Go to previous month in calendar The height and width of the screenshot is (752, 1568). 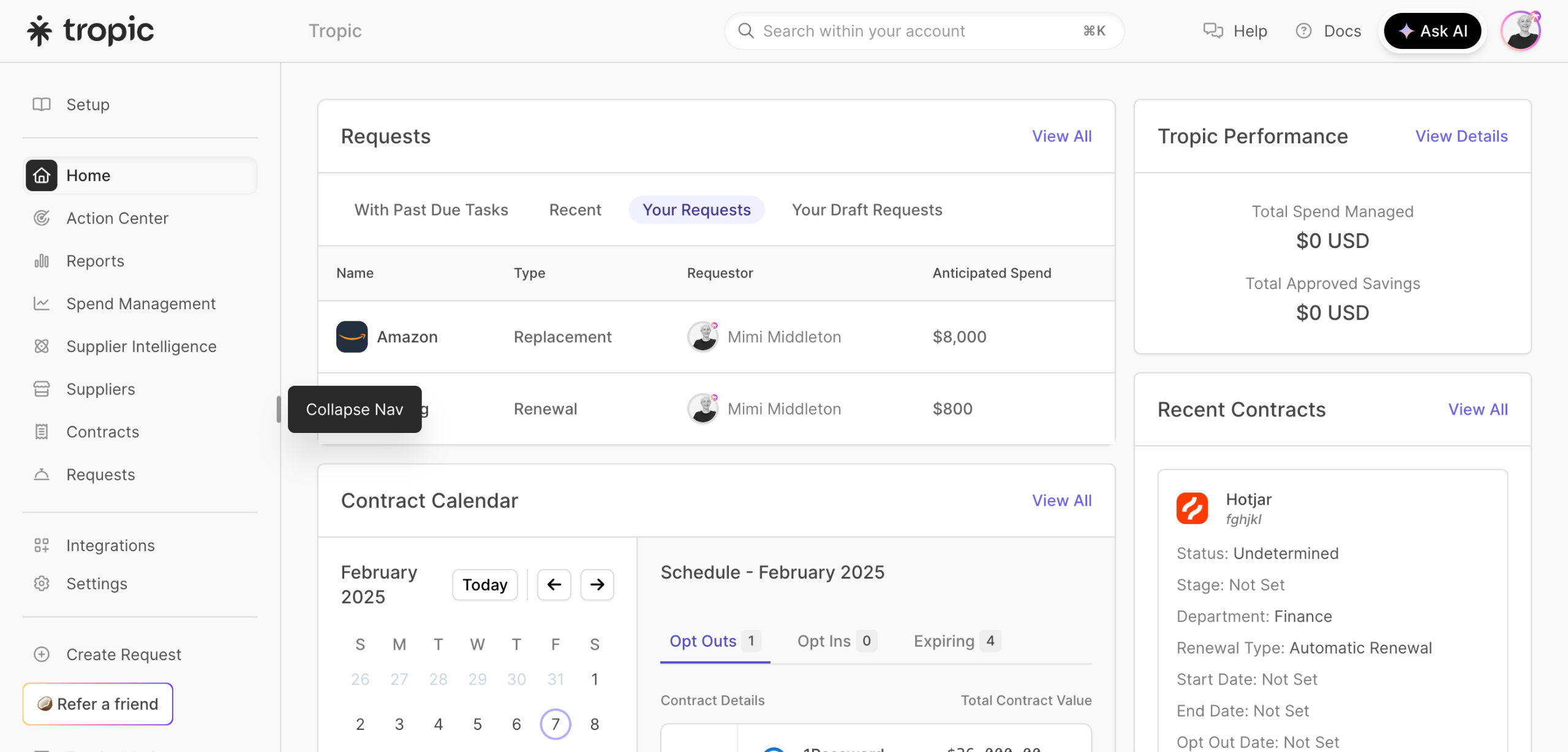pyautogui.click(x=554, y=585)
